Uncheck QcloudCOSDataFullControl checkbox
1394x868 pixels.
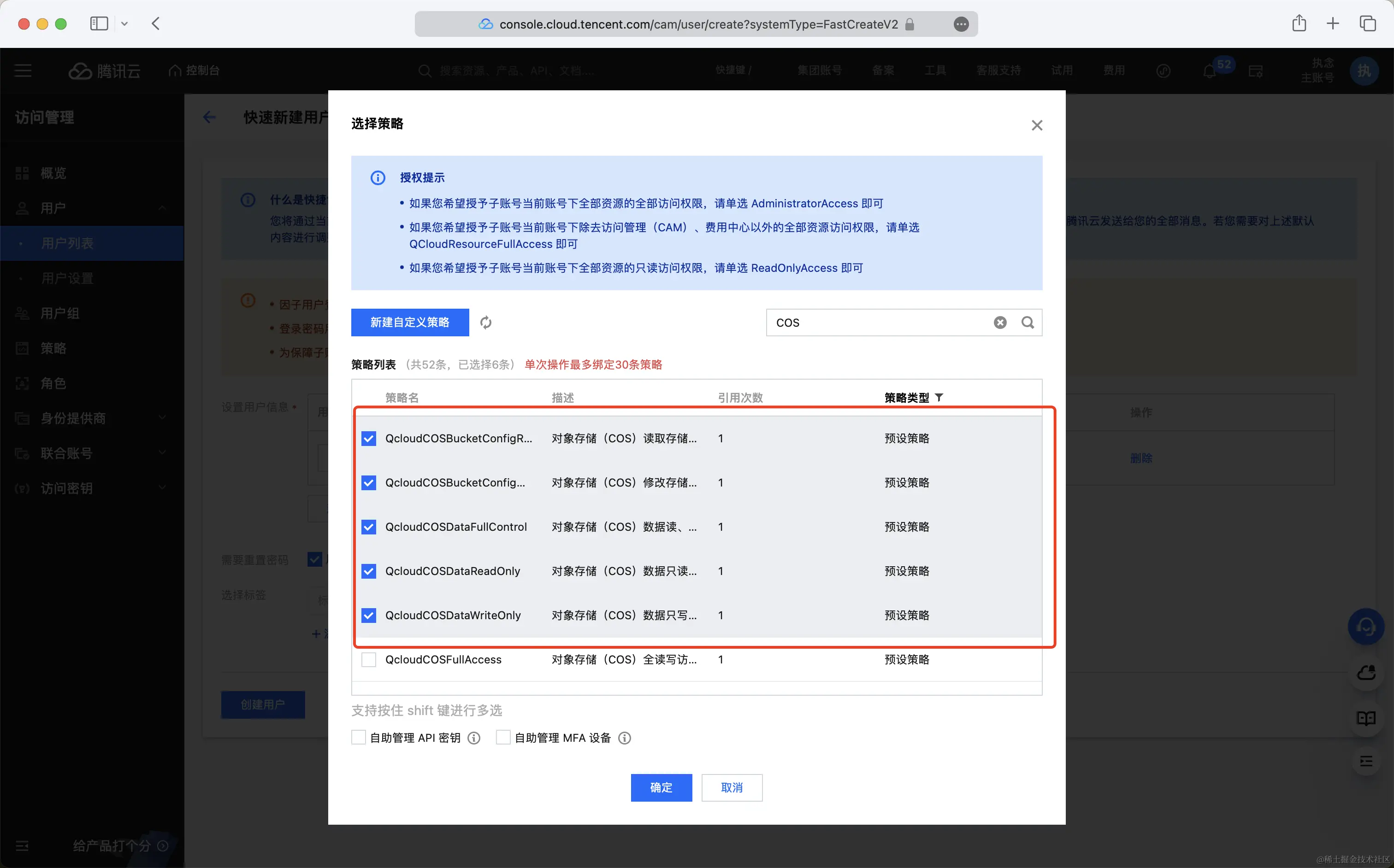tap(369, 527)
